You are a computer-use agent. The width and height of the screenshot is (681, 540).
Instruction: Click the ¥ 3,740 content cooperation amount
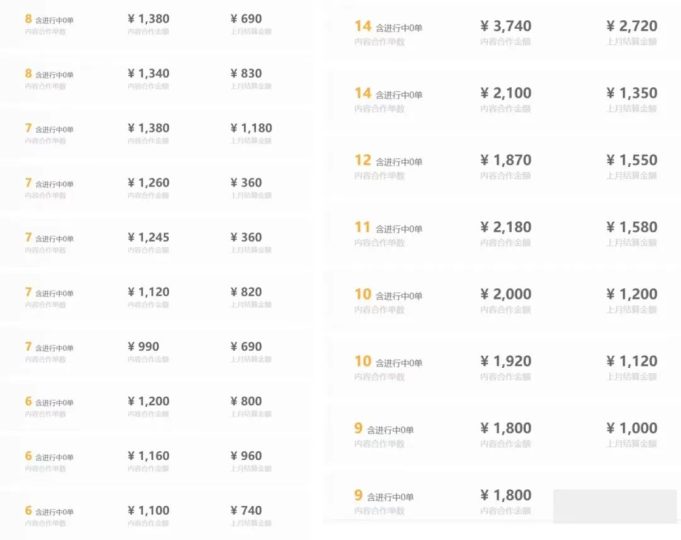pyautogui.click(x=506, y=26)
